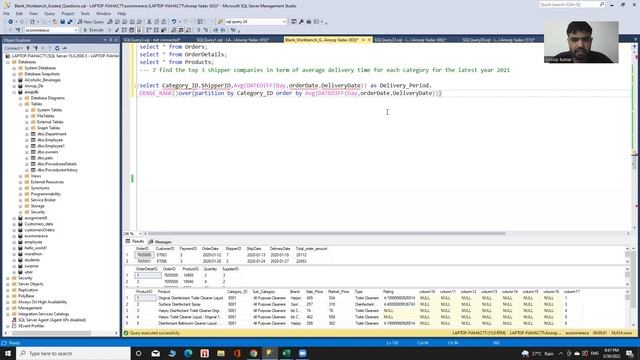This screenshot has width=640, height=360.
Task: Click the query editor horizontal scrollbar
Action: 327,233
